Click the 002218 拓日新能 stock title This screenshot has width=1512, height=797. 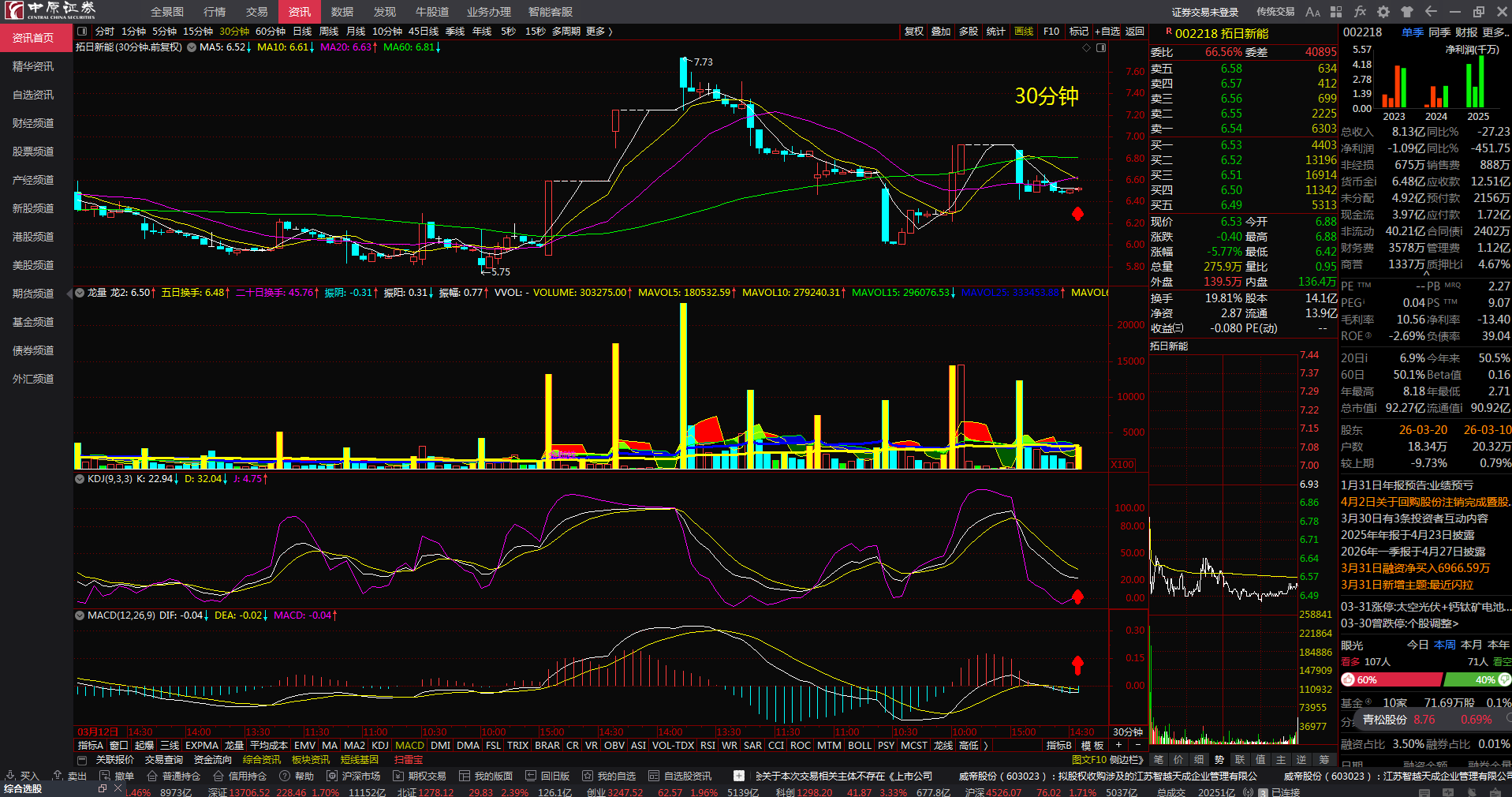pos(1222,33)
